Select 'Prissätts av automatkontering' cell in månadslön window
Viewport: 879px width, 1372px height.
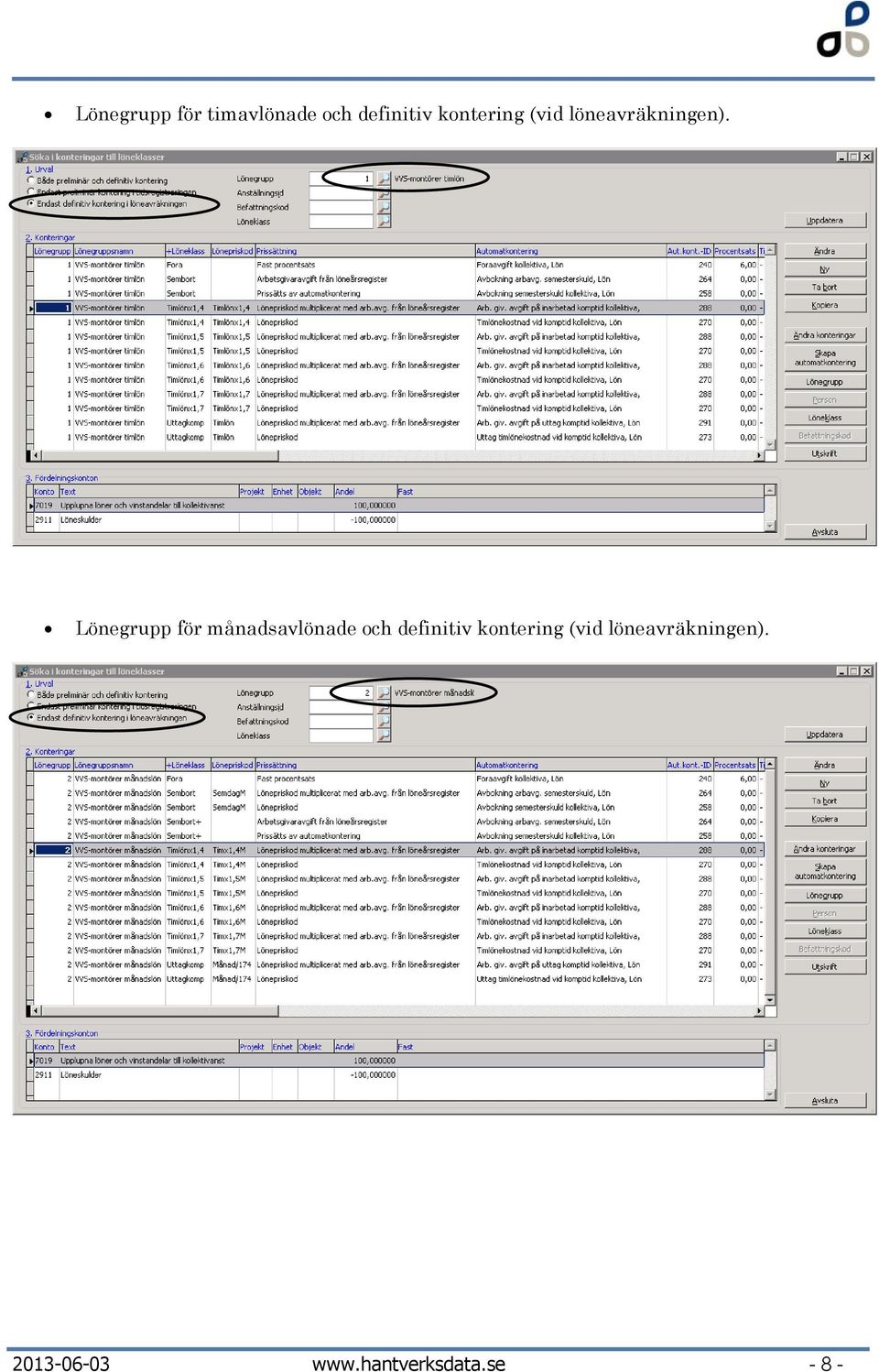click(364, 836)
